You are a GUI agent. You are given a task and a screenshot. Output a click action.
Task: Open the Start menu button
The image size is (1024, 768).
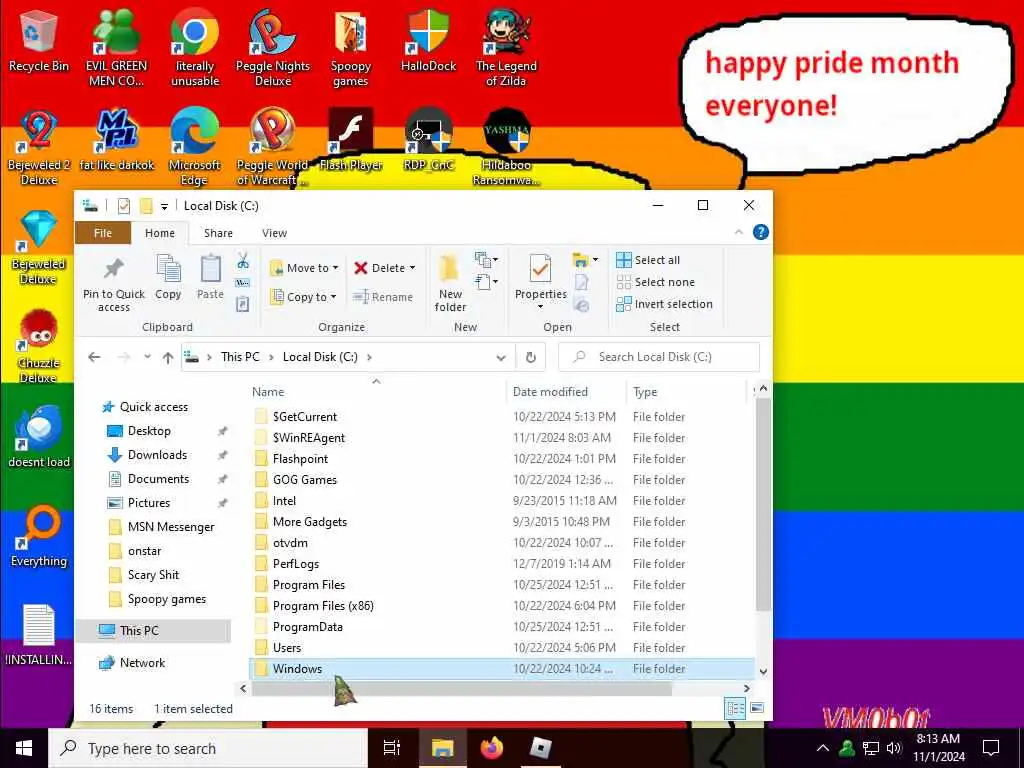[24, 748]
